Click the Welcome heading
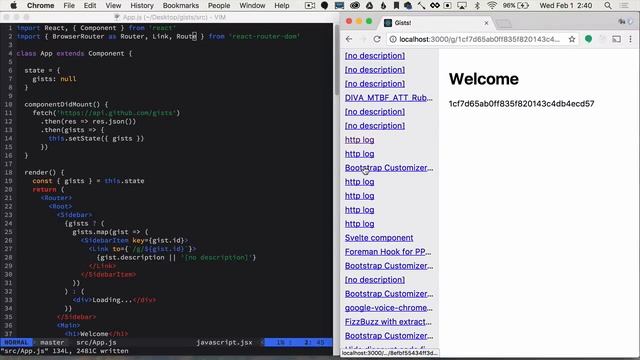Viewport: 640px width, 360px height. (484, 79)
